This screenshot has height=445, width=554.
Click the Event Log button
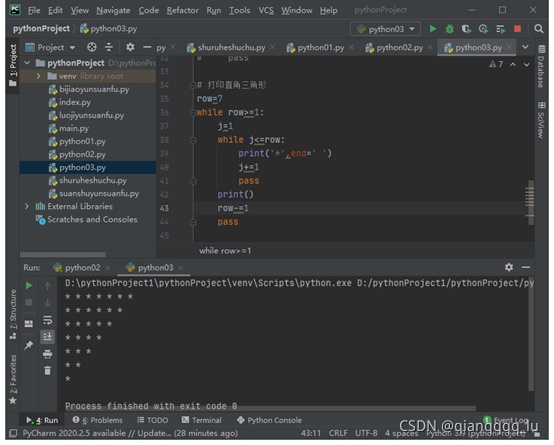click(x=505, y=420)
